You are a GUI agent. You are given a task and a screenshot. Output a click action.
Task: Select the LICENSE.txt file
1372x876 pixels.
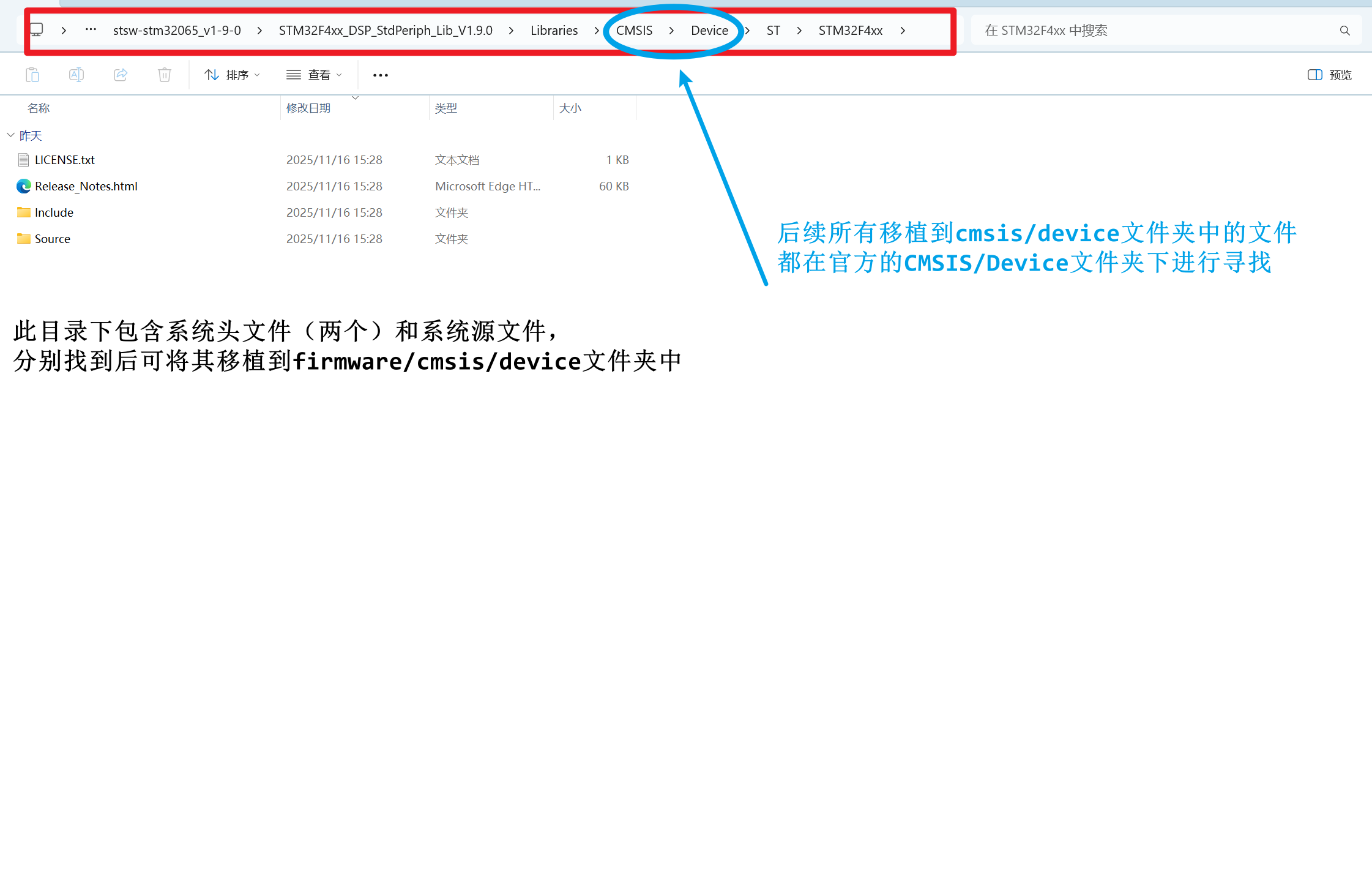[64, 160]
